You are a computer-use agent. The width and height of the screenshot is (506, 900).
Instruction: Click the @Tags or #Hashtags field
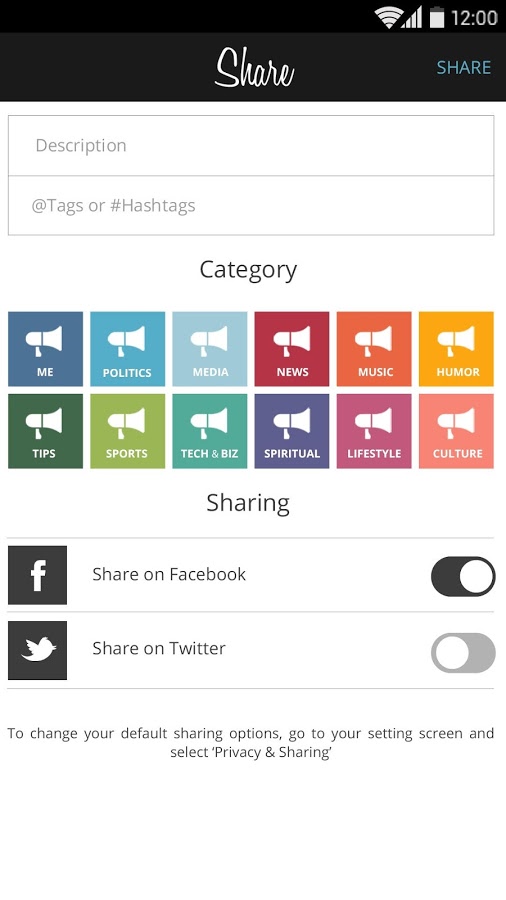tap(251, 205)
